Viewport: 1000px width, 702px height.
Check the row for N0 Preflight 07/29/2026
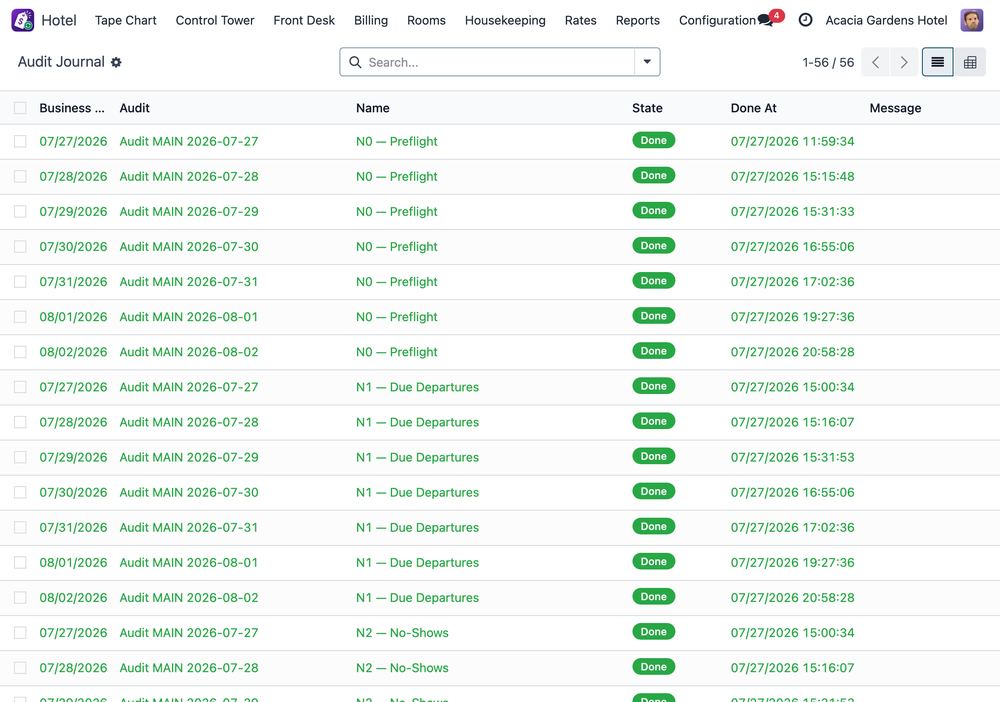[x=20, y=212]
